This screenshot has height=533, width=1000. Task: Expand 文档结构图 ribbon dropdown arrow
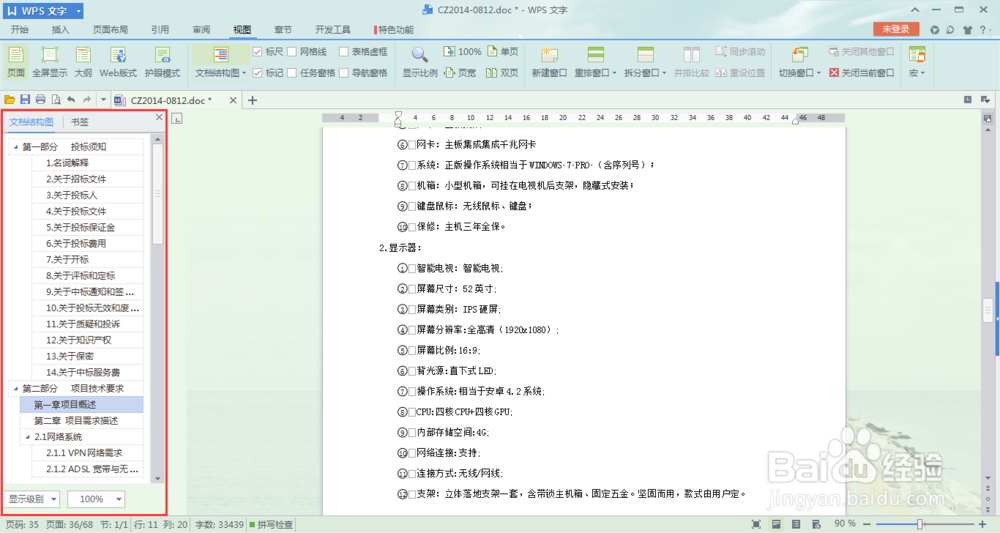click(x=244, y=73)
